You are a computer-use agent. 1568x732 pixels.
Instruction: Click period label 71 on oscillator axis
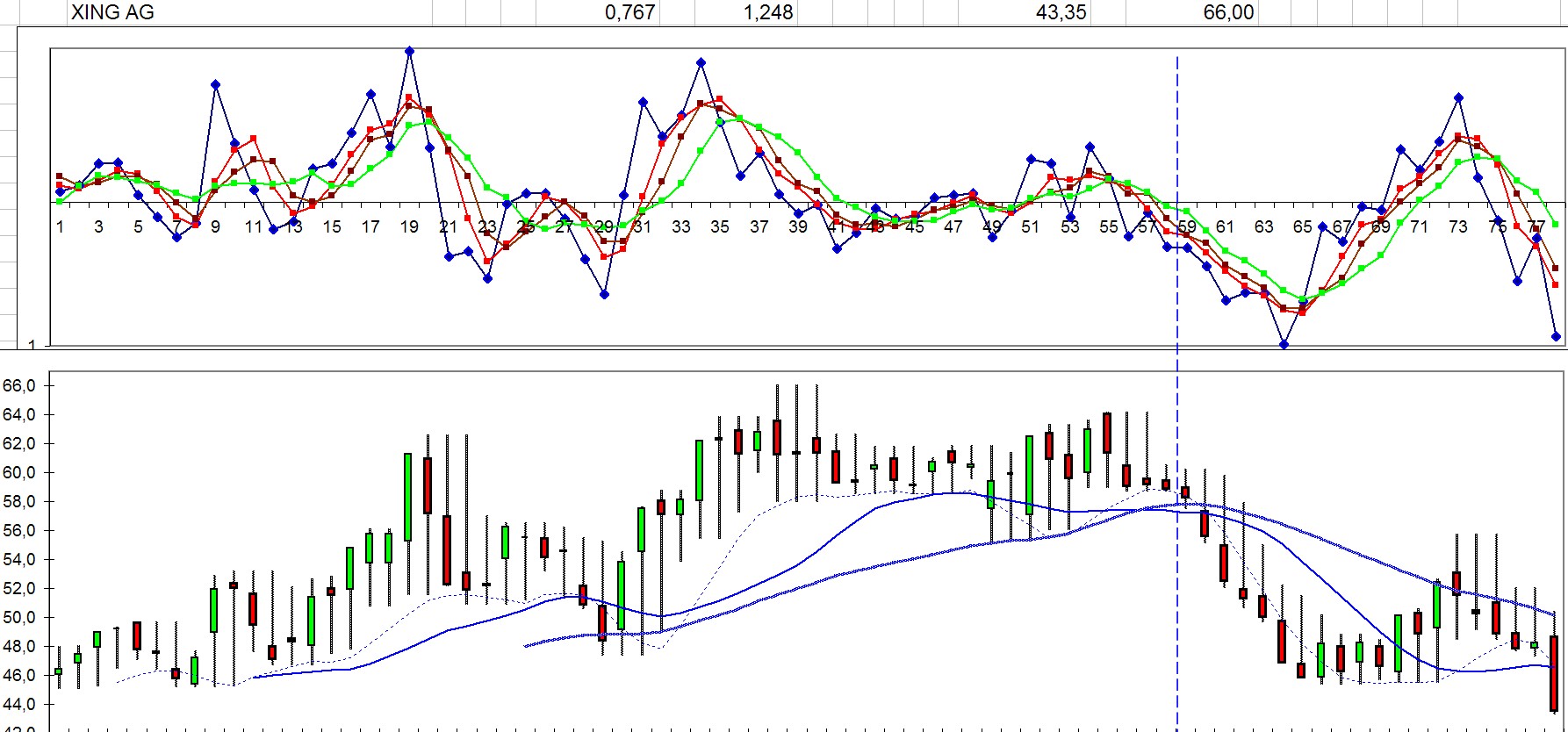point(1420,226)
